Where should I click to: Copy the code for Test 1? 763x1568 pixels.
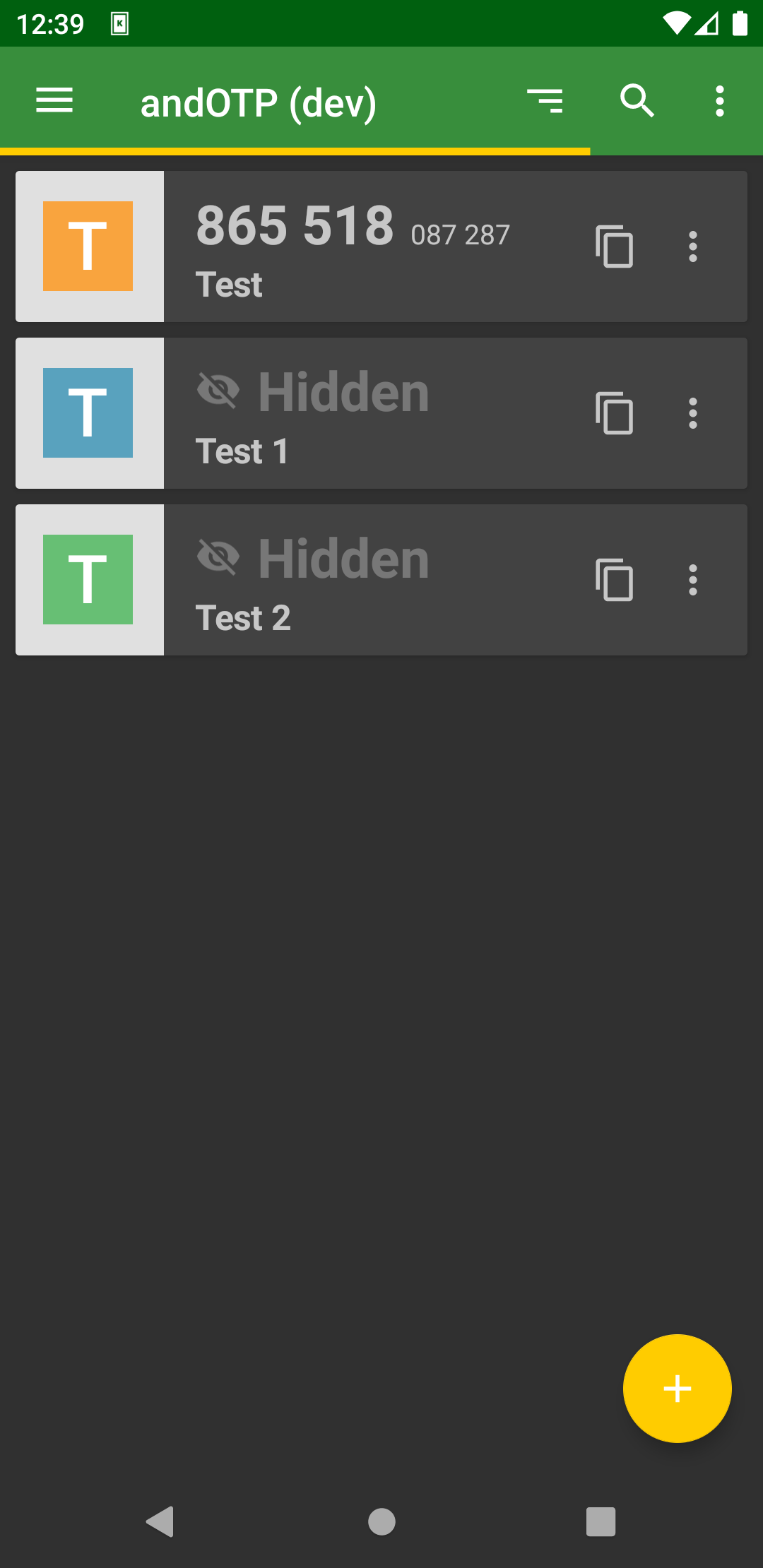pyautogui.click(x=614, y=414)
